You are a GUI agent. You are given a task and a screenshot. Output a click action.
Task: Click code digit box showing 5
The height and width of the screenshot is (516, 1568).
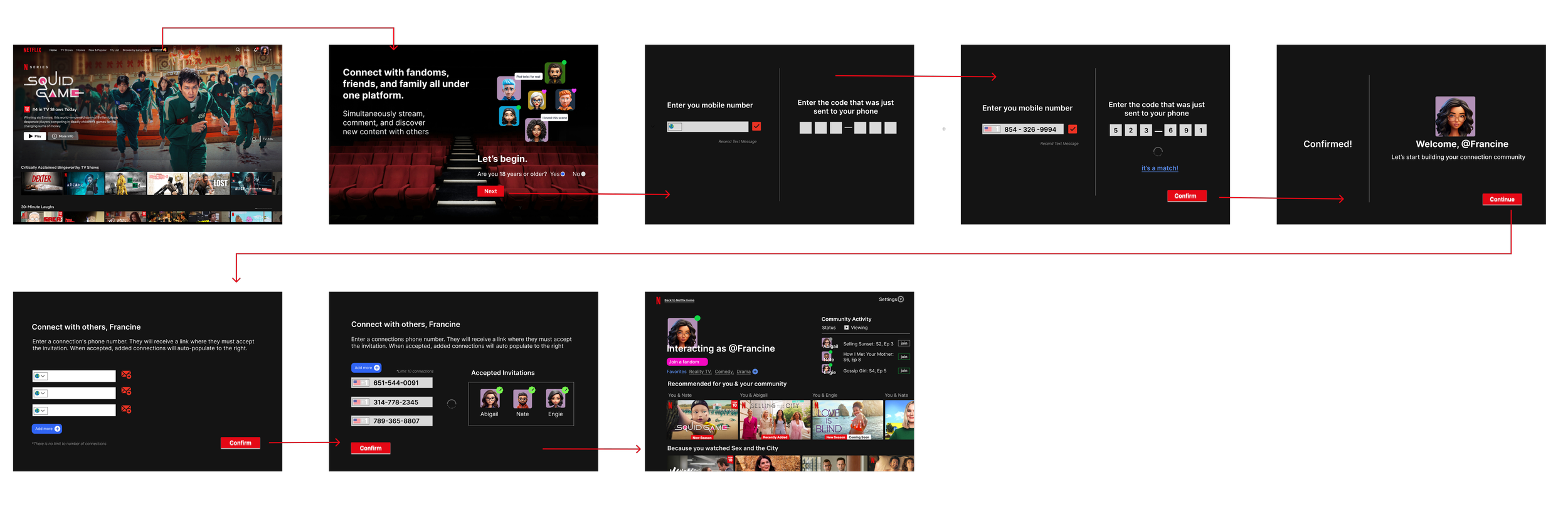coord(1115,131)
